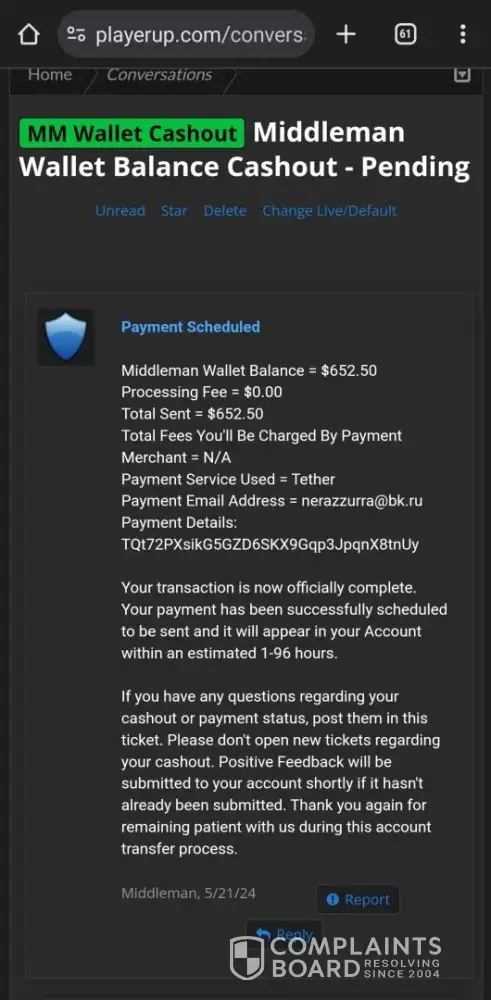This screenshot has height=1000, width=491.
Task: Click Change Live/Default link
Action: pyautogui.click(x=330, y=210)
